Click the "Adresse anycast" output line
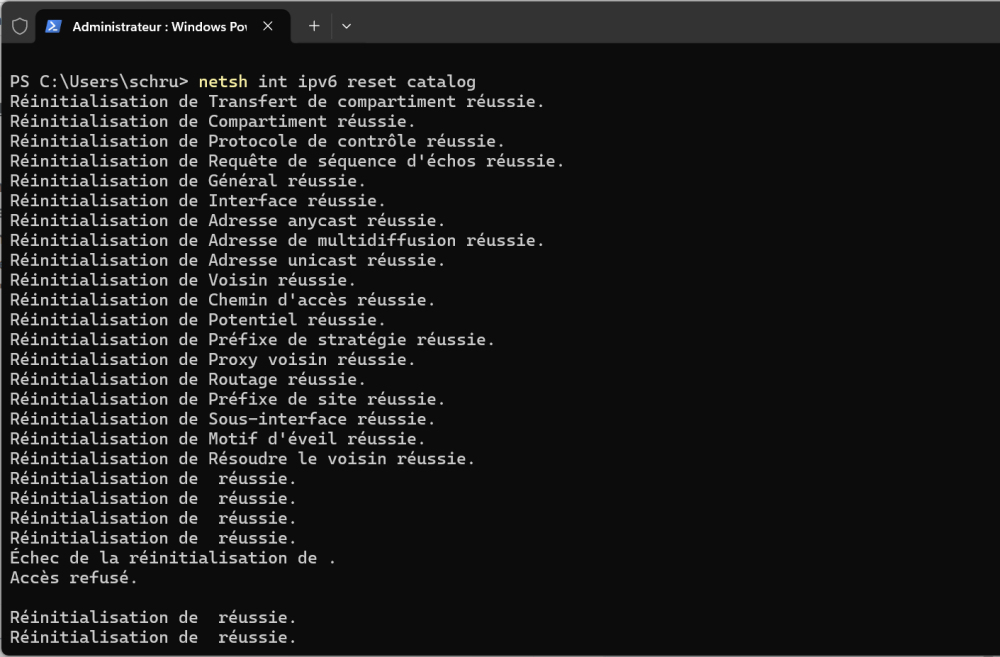The height and width of the screenshot is (657, 1000). pos(227,220)
